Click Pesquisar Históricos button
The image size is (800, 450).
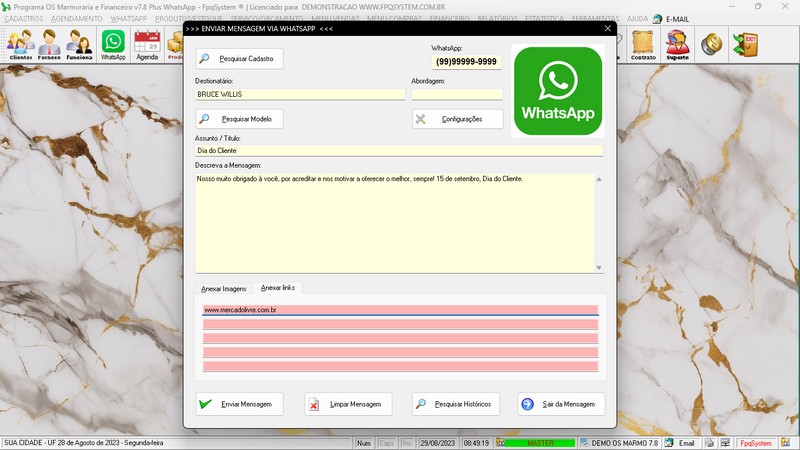(x=456, y=404)
